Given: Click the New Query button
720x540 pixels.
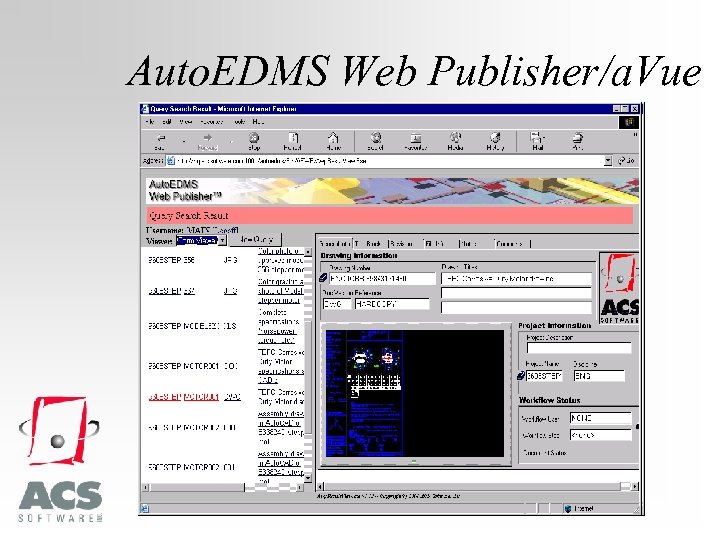Looking at the screenshot, I should point(256,240).
